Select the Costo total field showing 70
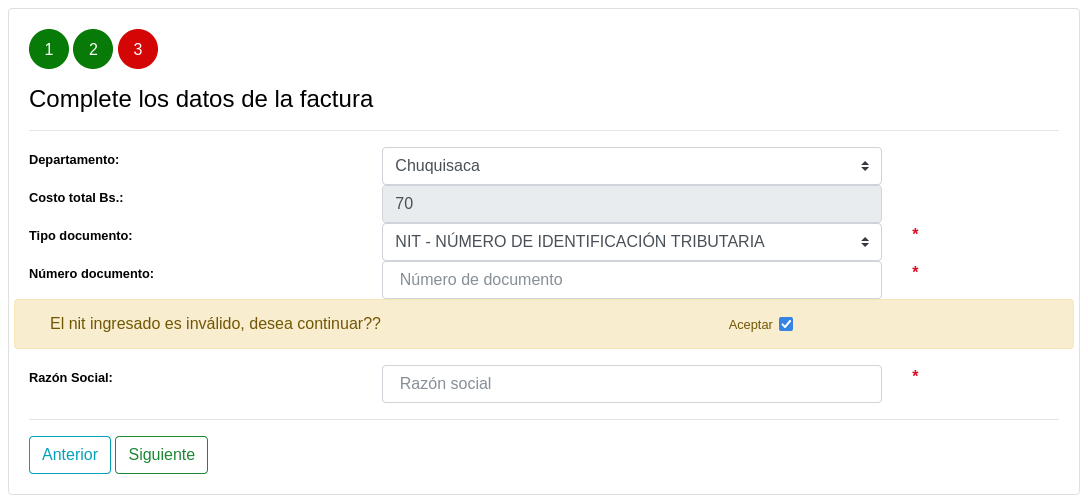1088x500 pixels. tap(631, 204)
